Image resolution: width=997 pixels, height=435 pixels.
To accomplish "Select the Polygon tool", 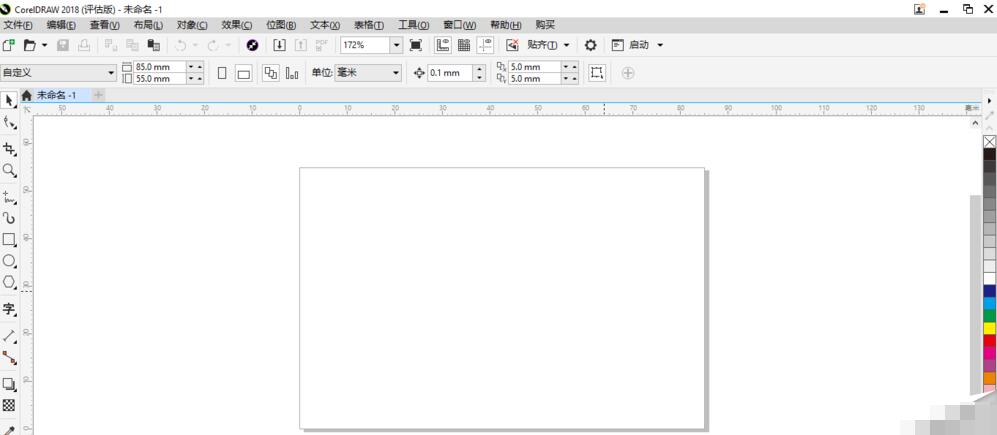I will [9, 282].
